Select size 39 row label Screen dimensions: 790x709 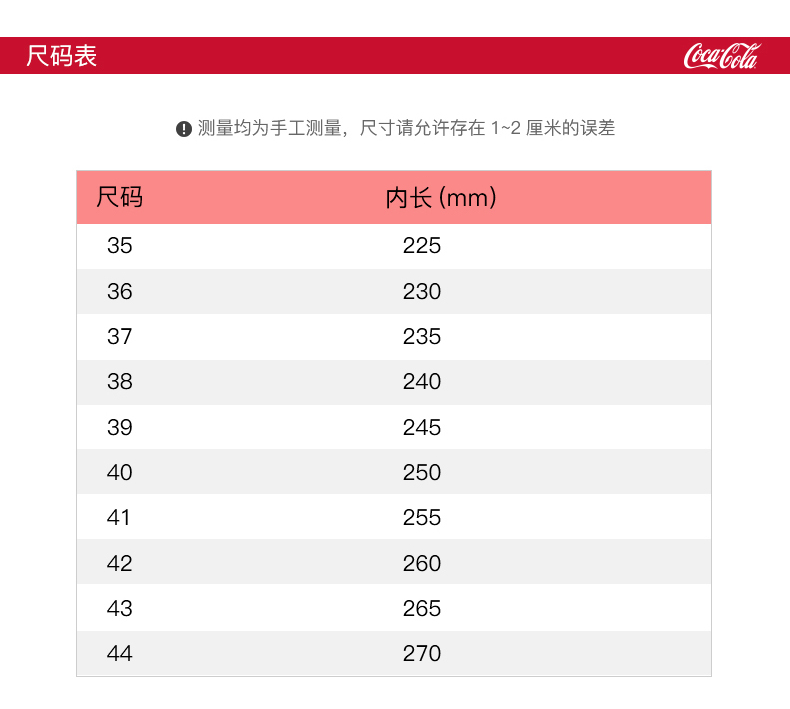(x=120, y=428)
